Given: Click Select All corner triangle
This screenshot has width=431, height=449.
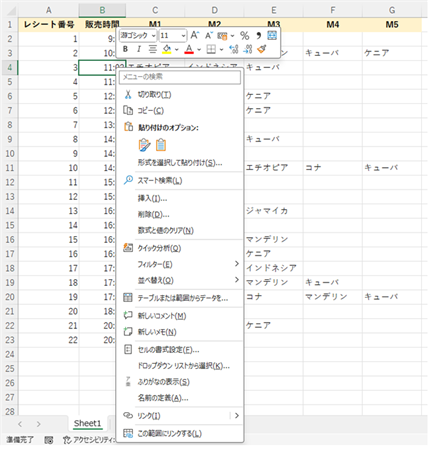Looking at the screenshot, I should (11, 10).
